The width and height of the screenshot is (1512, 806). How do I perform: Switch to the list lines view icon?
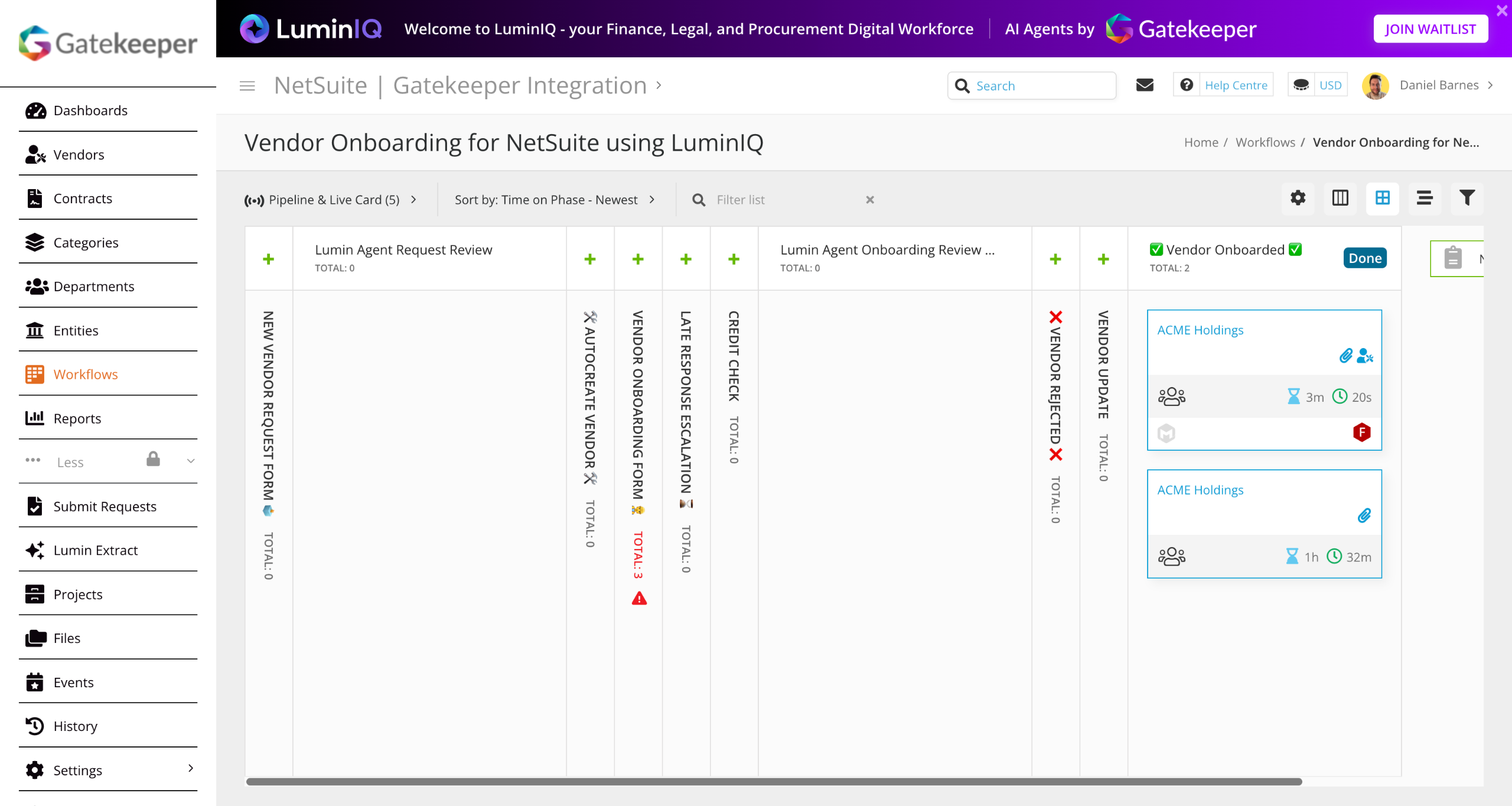[1424, 198]
